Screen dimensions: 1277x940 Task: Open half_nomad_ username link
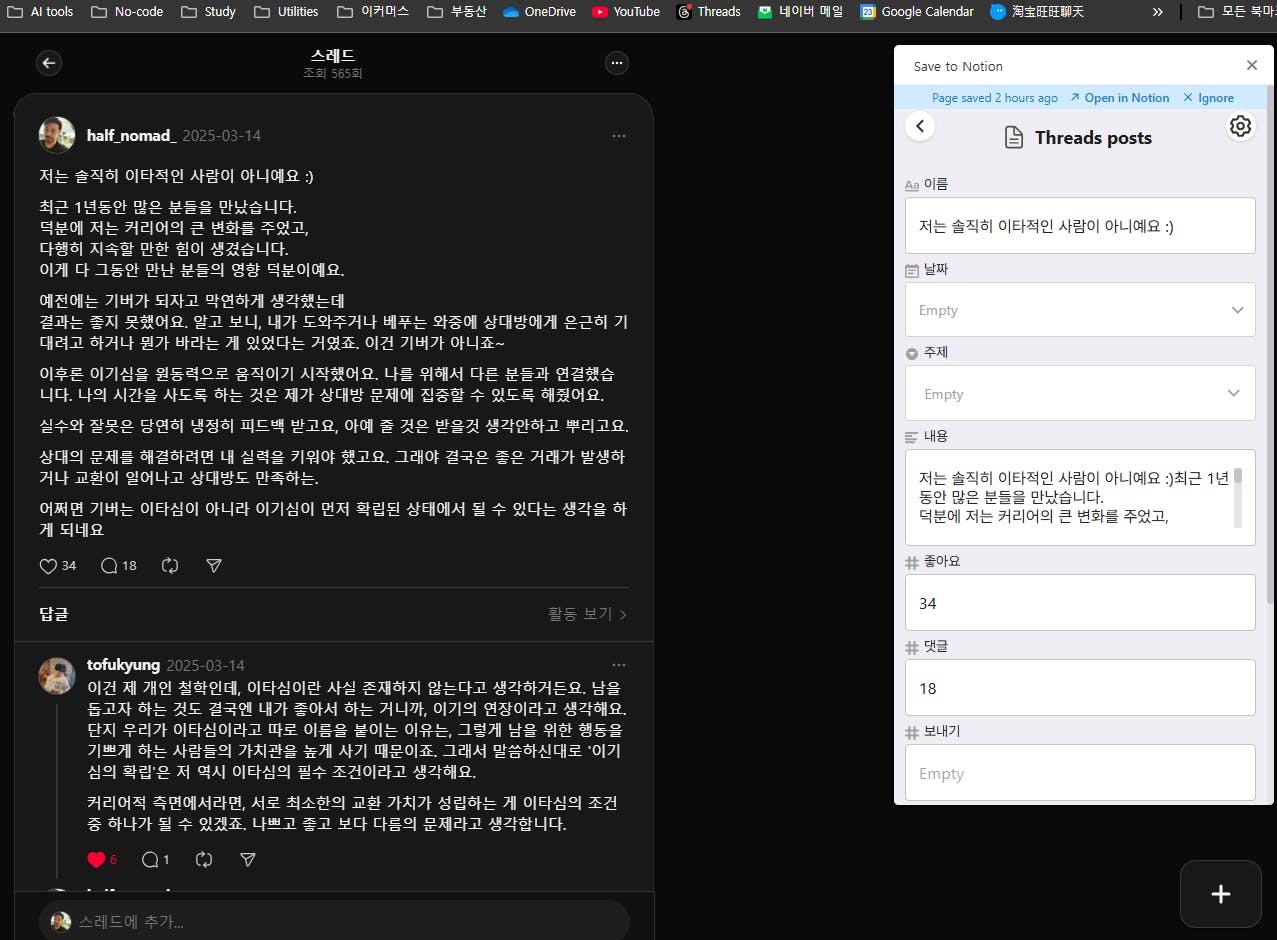(x=132, y=135)
